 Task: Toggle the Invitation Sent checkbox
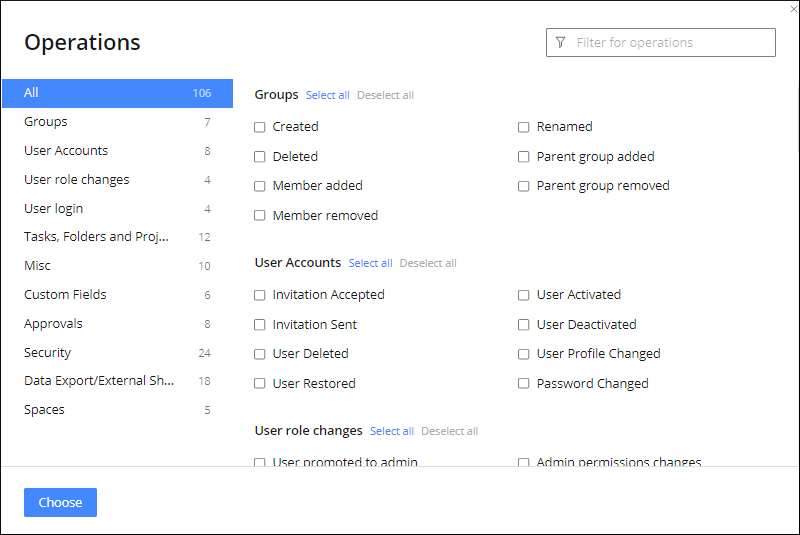point(260,325)
